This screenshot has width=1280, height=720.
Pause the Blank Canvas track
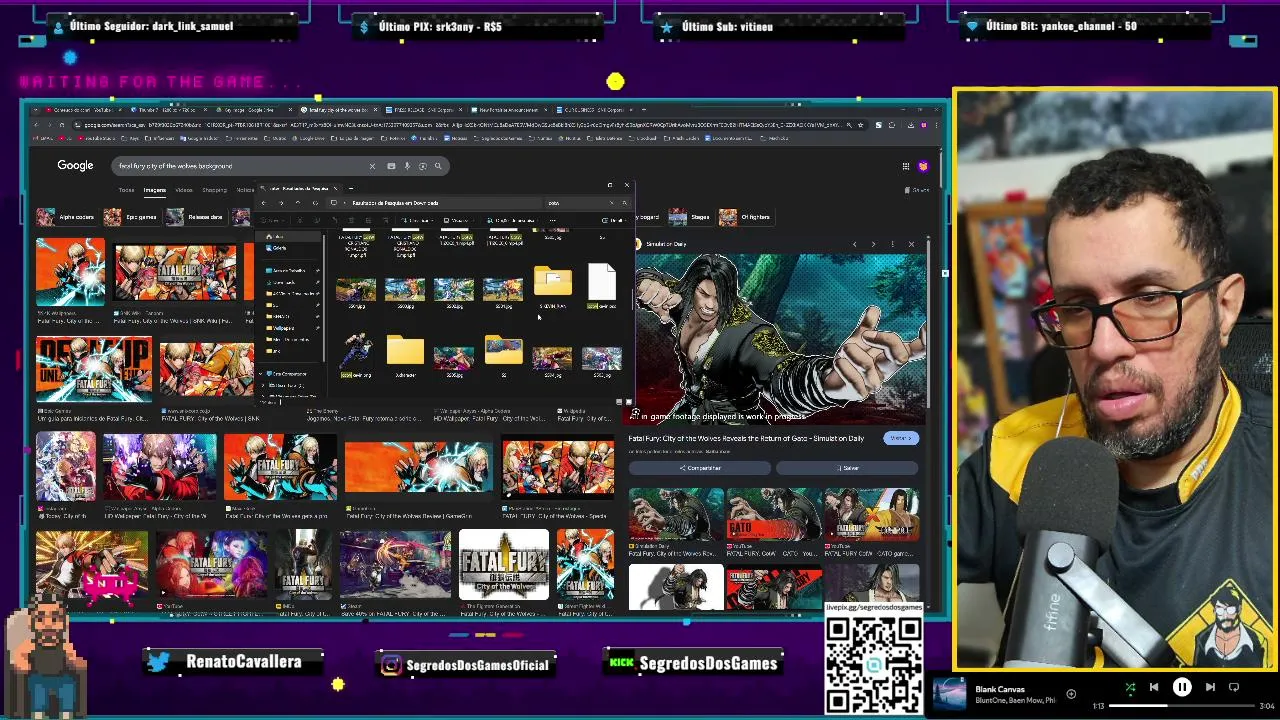click(x=1182, y=687)
